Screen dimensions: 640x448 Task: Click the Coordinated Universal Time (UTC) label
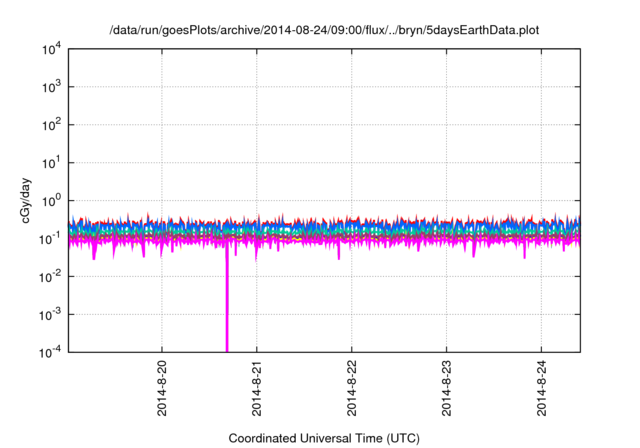(324, 438)
